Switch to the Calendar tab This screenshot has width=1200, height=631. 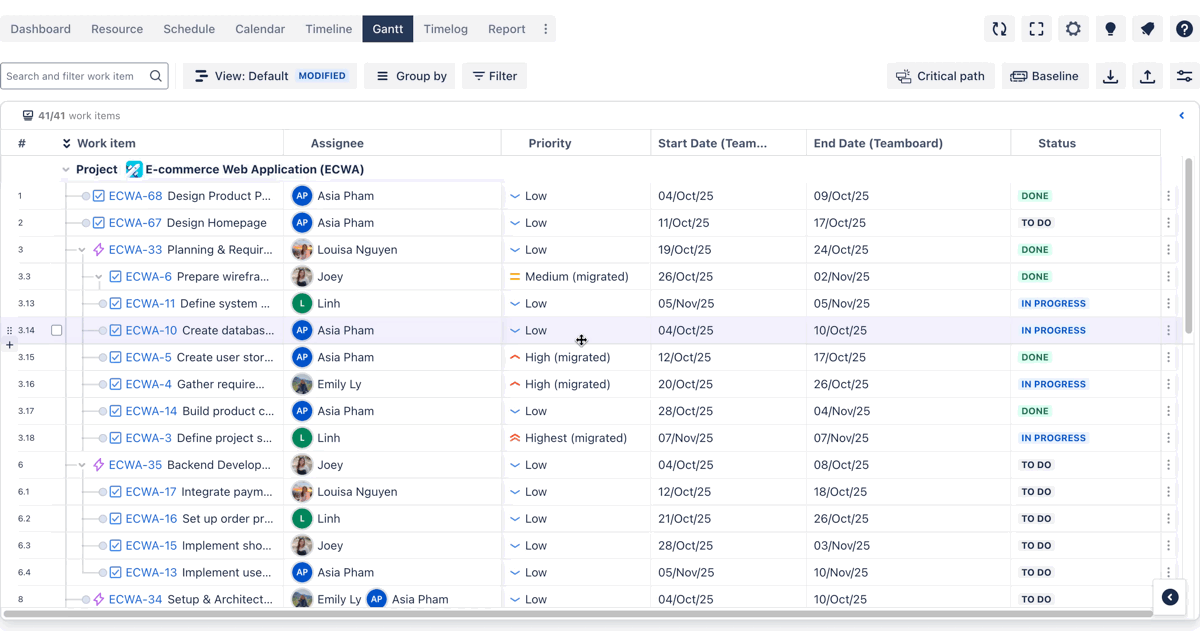tap(260, 29)
